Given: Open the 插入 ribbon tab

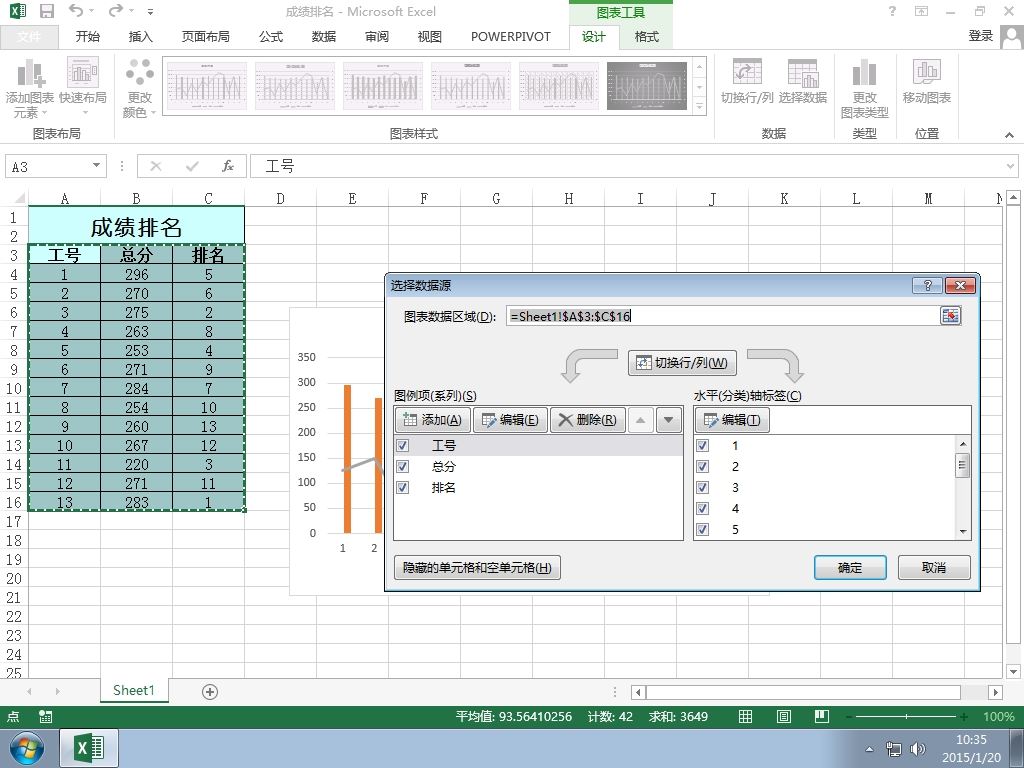Looking at the screenshot, I should point(140,37).
